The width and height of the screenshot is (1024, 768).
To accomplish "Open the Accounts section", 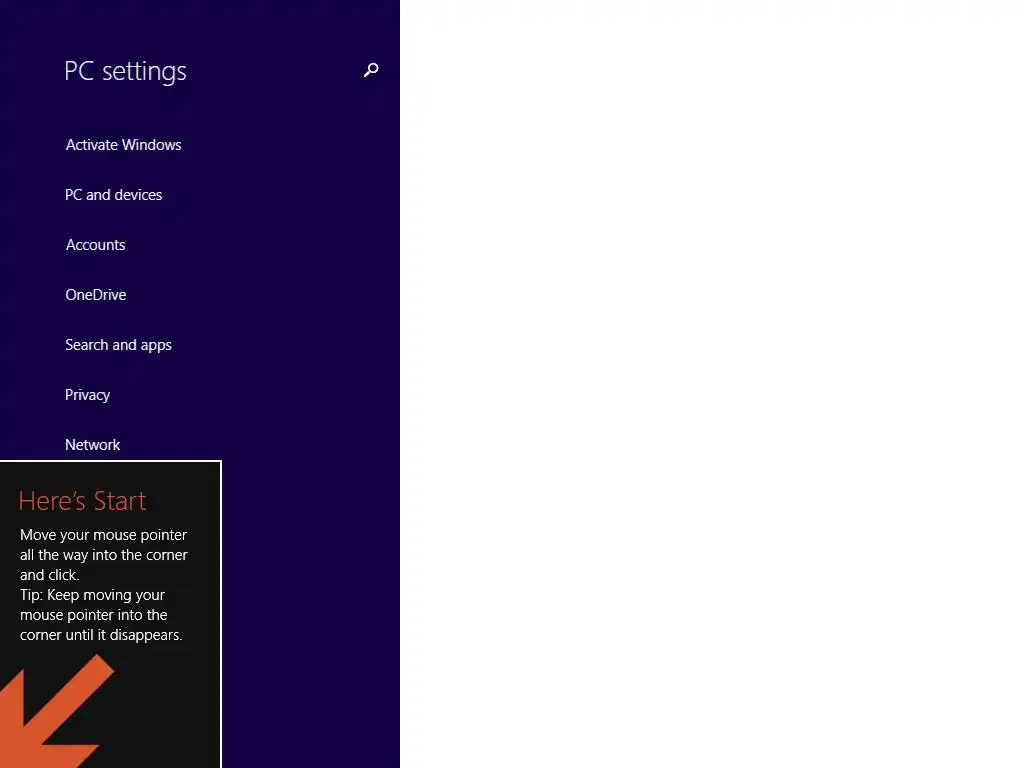I will click(95, 245).
